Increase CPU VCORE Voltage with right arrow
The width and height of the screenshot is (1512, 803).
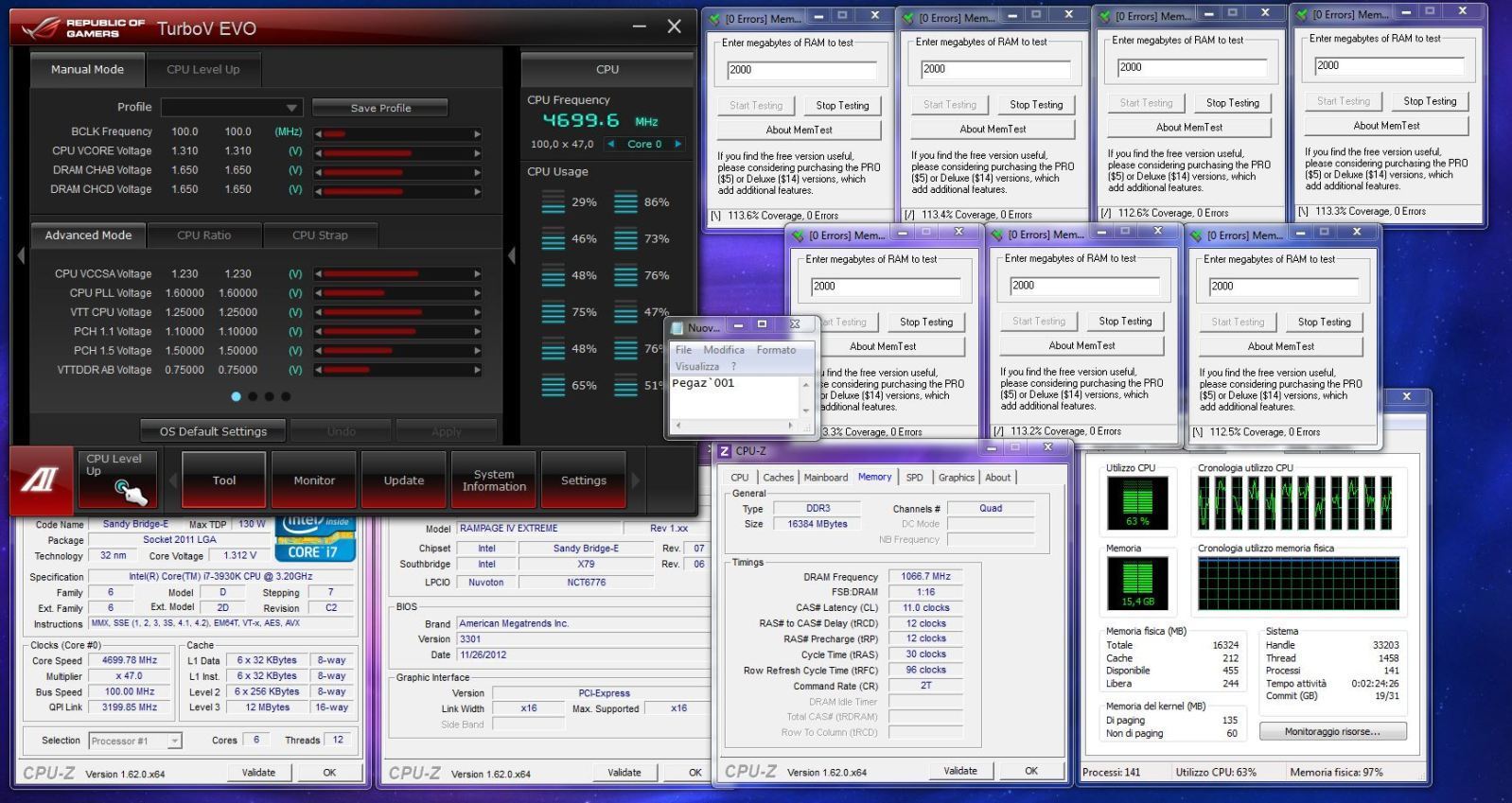point(477,153)
